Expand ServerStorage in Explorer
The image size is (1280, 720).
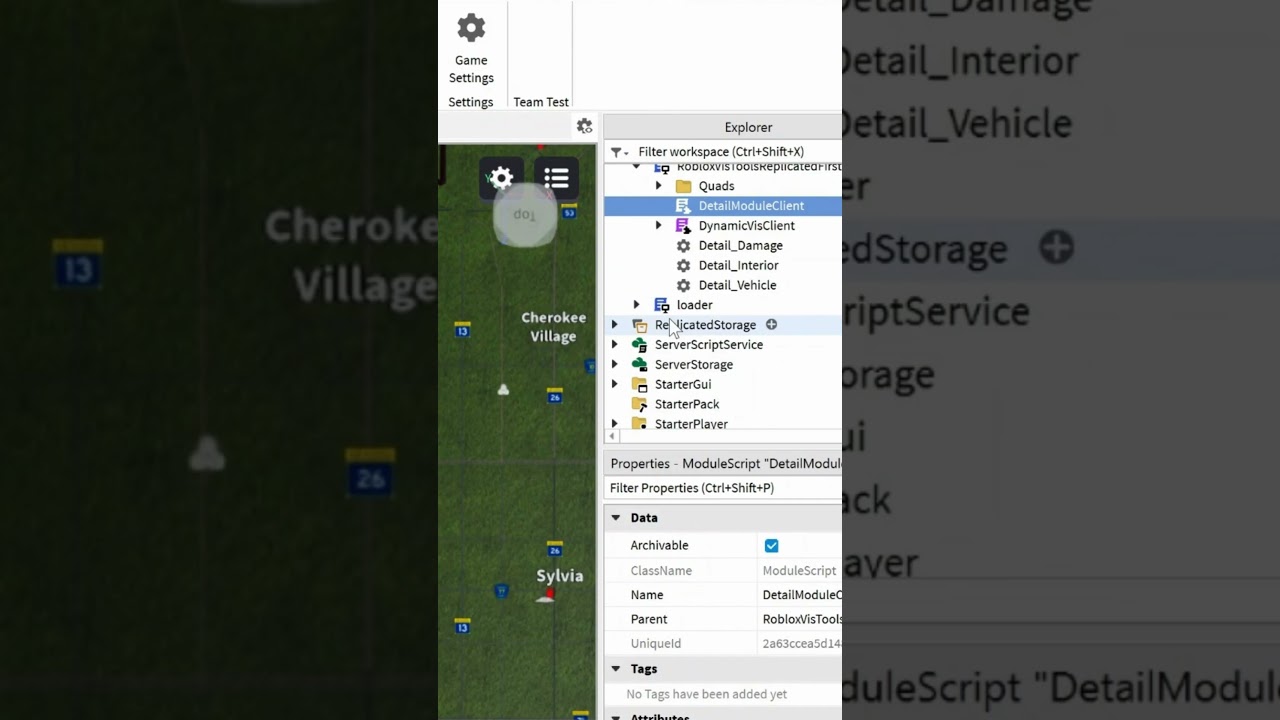coord(614,364)
